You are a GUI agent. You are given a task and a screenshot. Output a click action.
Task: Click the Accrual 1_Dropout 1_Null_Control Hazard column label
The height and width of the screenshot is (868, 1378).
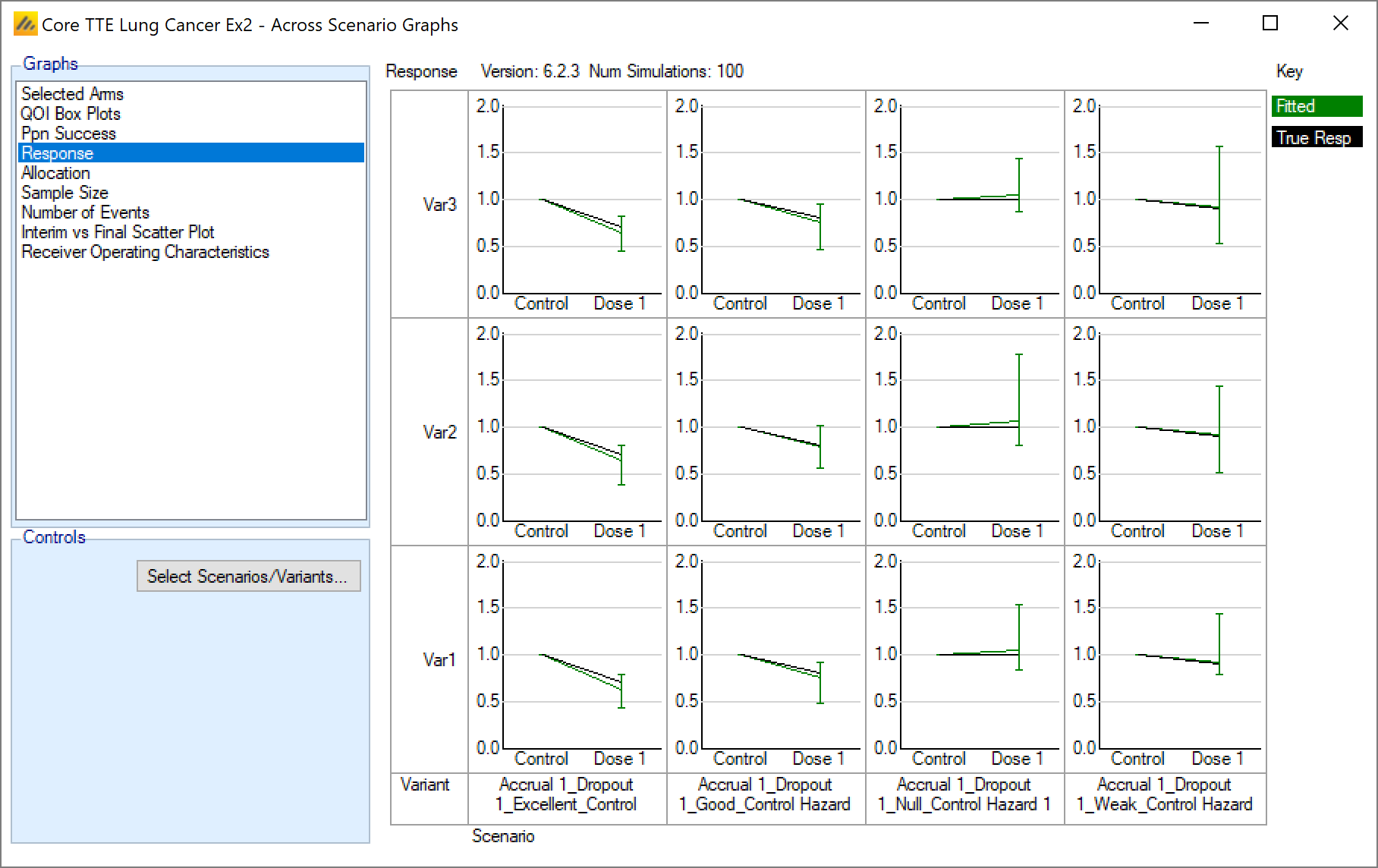point(964,794)
